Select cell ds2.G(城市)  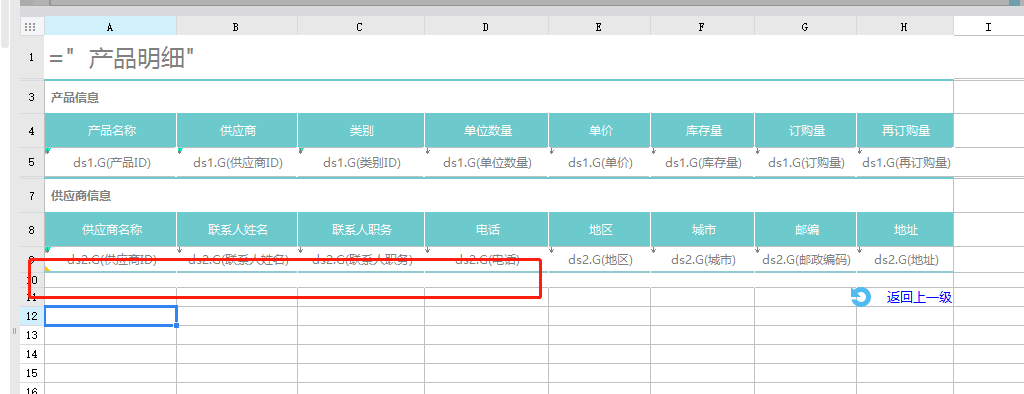coord(703,259)
